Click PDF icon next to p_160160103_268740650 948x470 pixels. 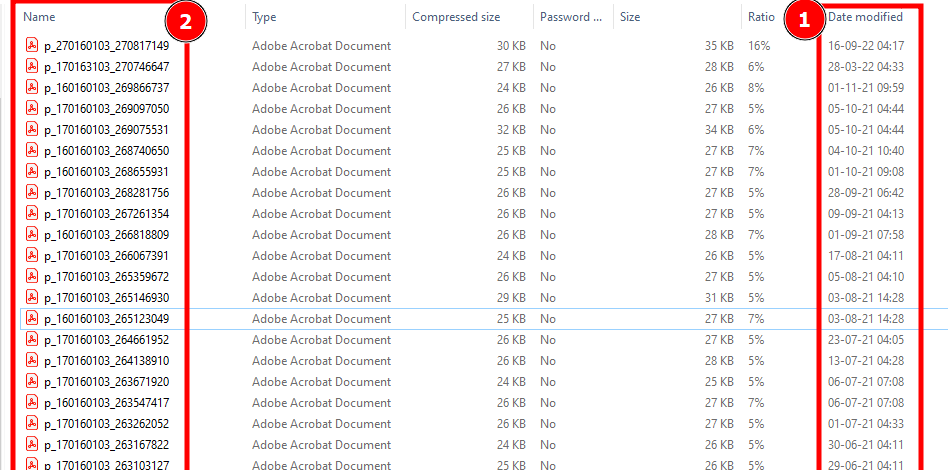click(x=32, y=151)
